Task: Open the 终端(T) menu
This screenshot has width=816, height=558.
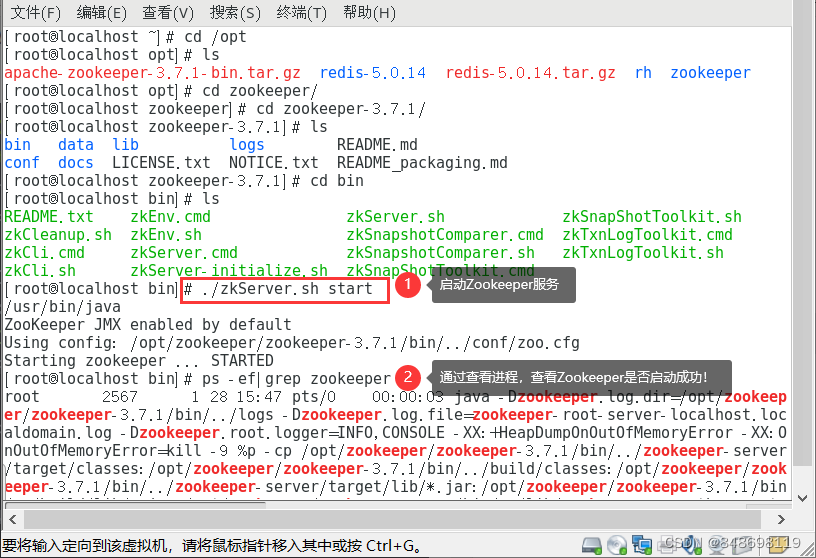Action: pos(302,12)
